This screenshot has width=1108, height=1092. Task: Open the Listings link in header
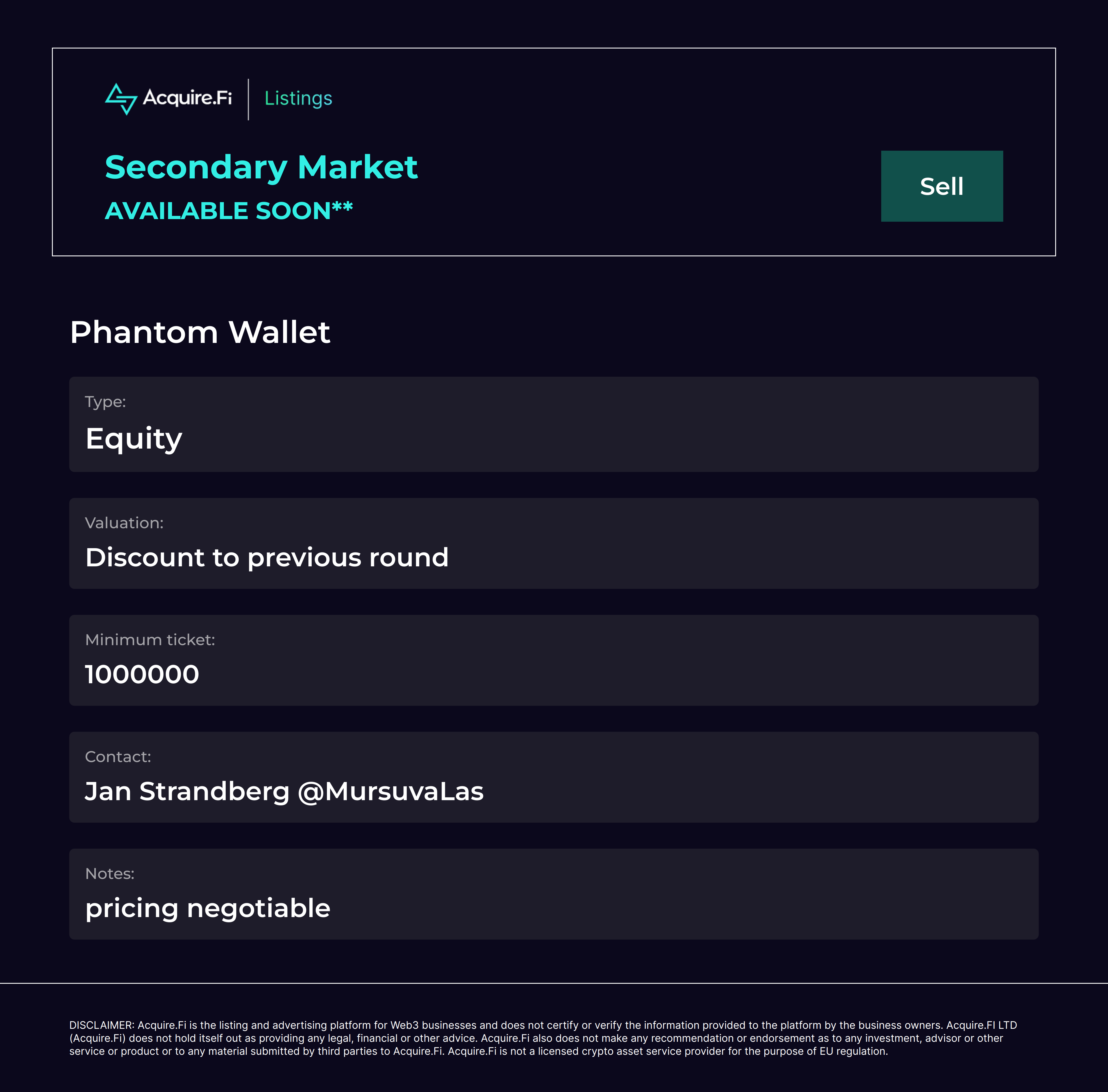pos(298,99)
